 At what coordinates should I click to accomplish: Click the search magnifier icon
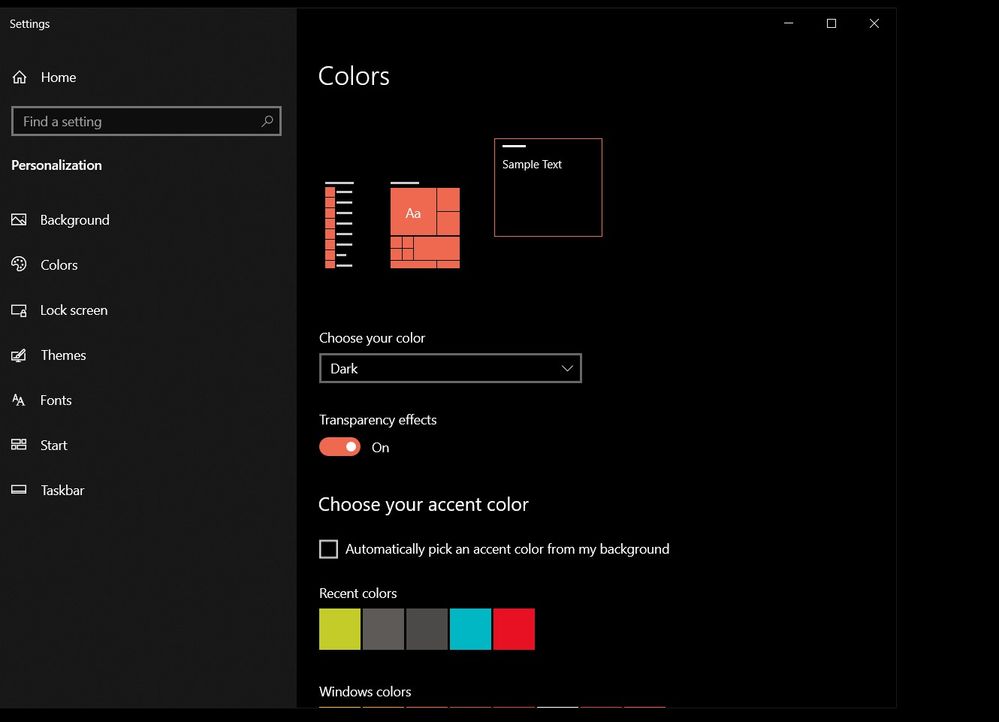[267, 121]
